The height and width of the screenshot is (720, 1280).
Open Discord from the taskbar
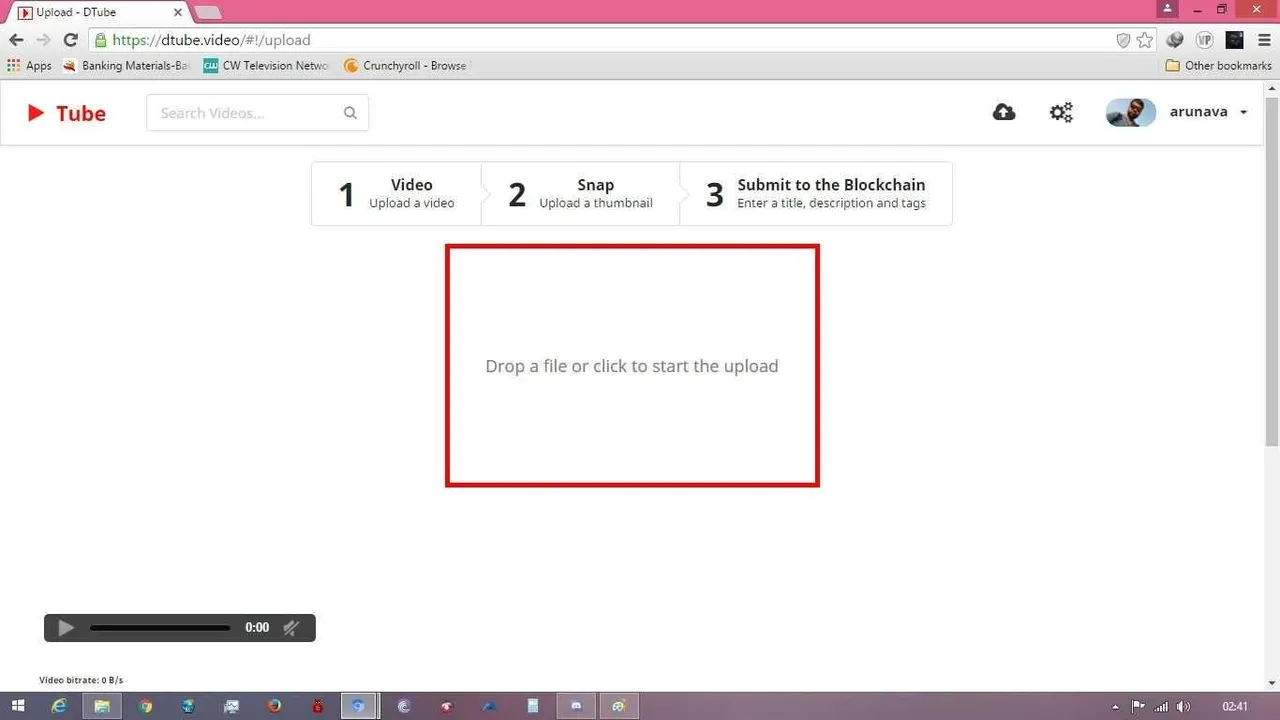click(x=576, y=706)
